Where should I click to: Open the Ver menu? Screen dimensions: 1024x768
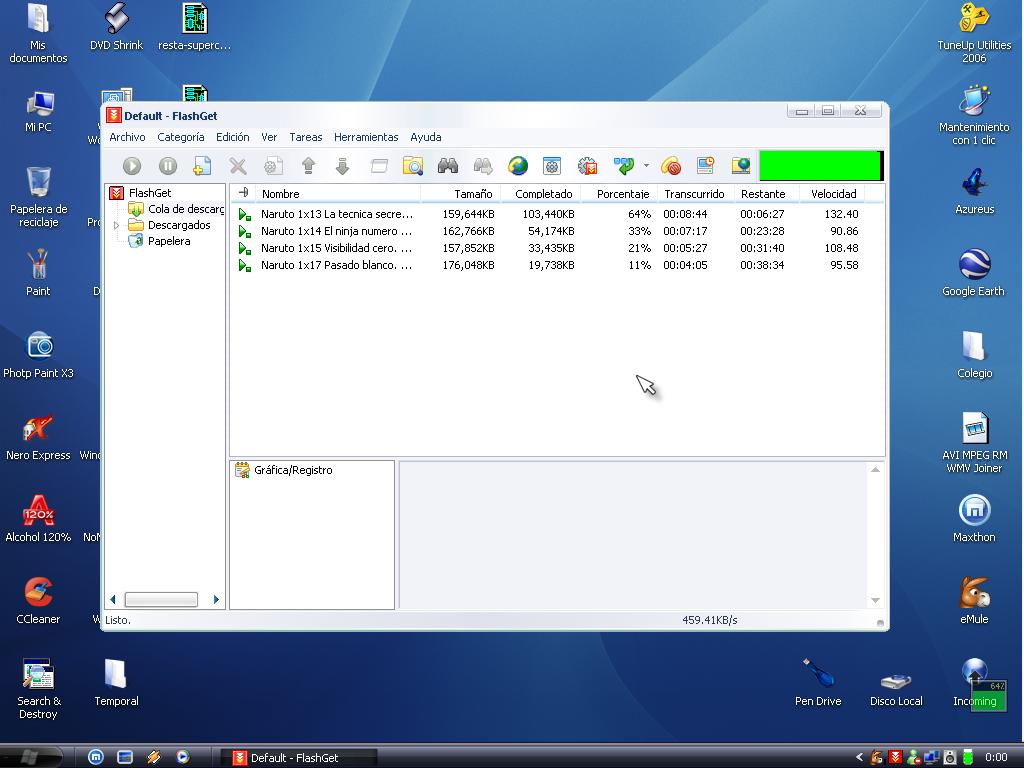point(269,137)
